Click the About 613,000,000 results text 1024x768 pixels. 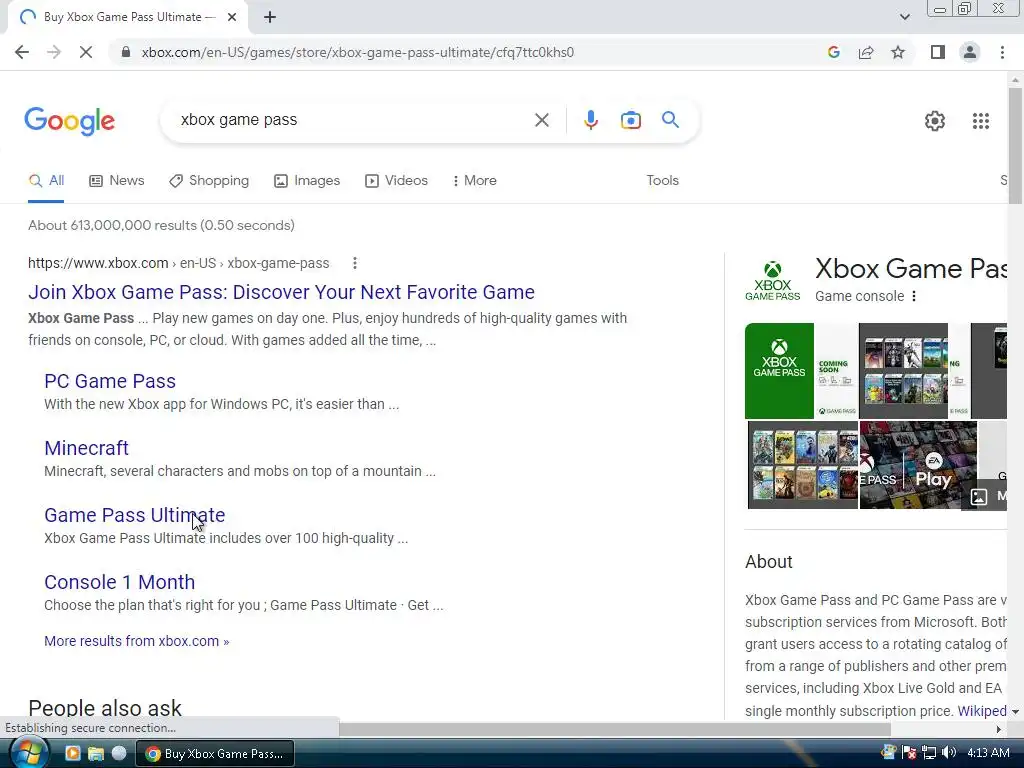pos(161,225)
